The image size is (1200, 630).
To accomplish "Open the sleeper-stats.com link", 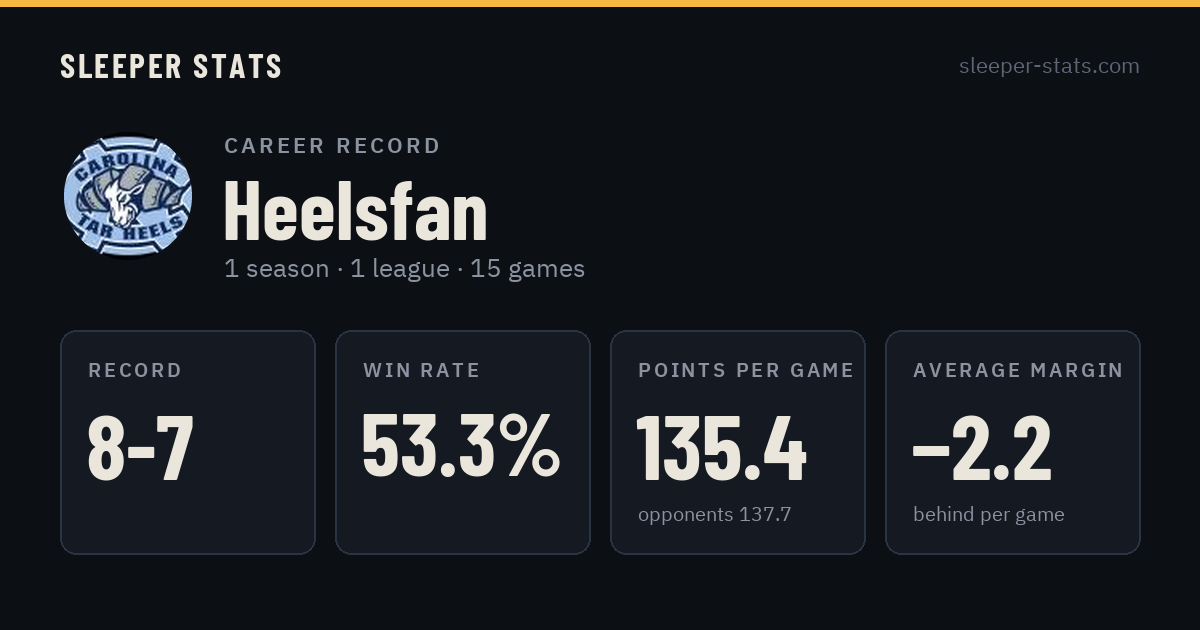I will (x=1049, y=66).
